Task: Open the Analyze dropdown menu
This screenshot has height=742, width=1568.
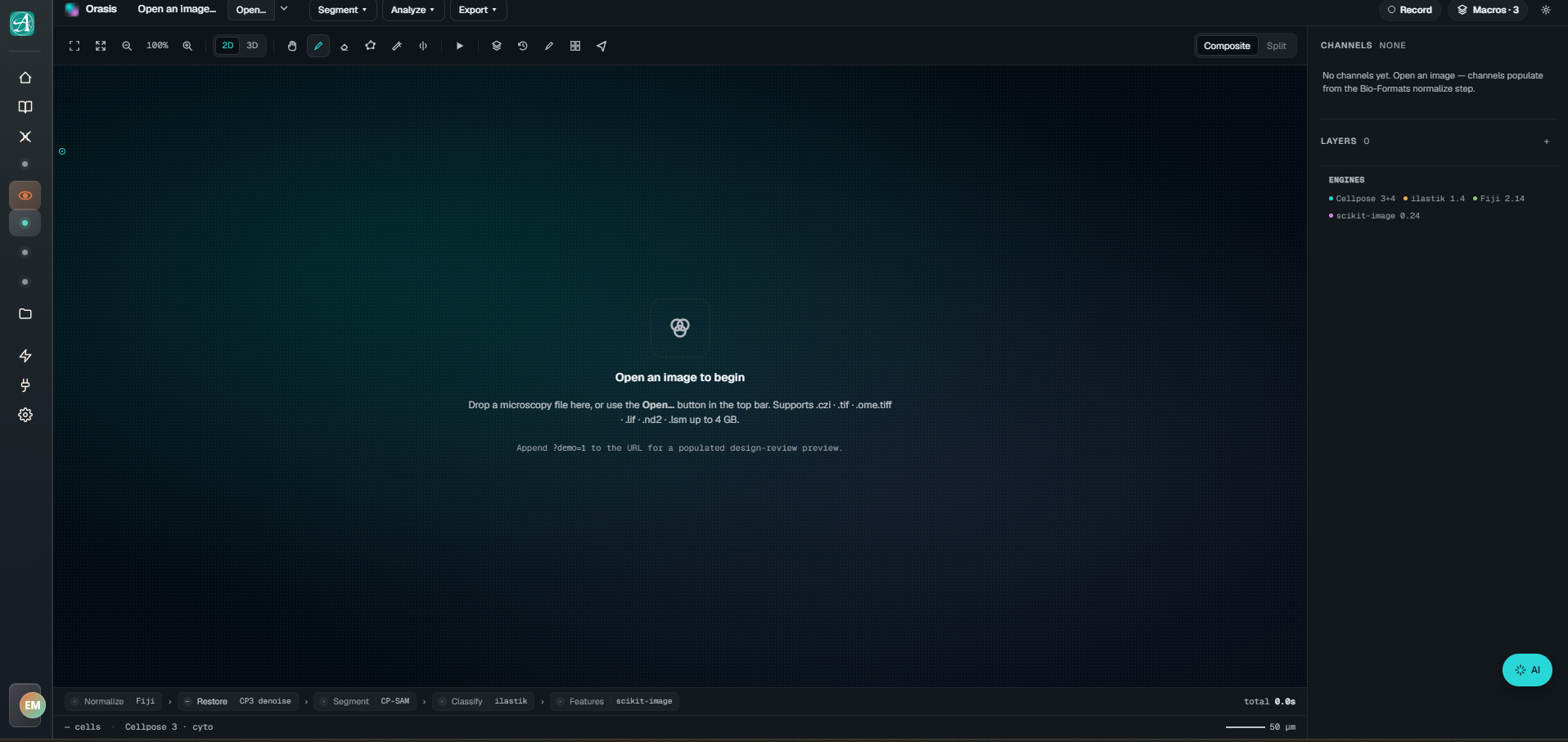Action: [413, 10]
